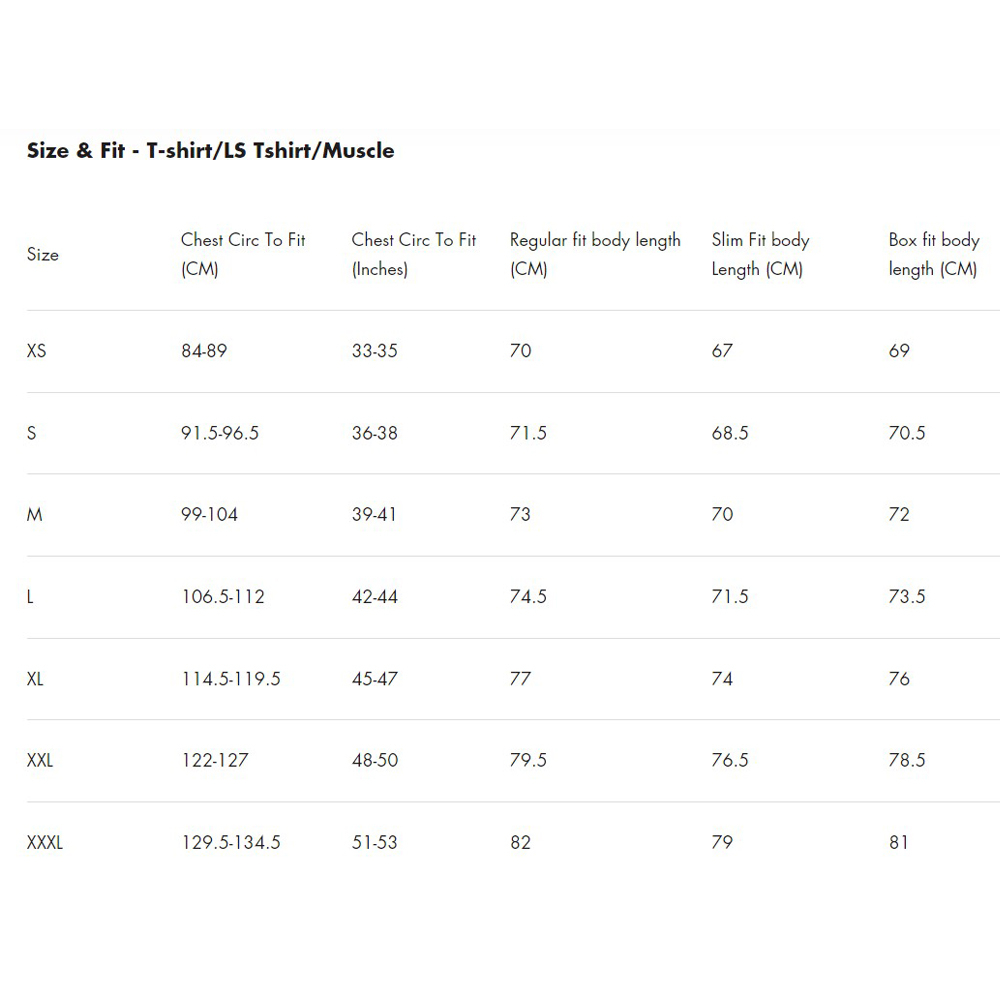
Task: Click the 36-38 chest inches cell
Action: (x=375, y=433)
